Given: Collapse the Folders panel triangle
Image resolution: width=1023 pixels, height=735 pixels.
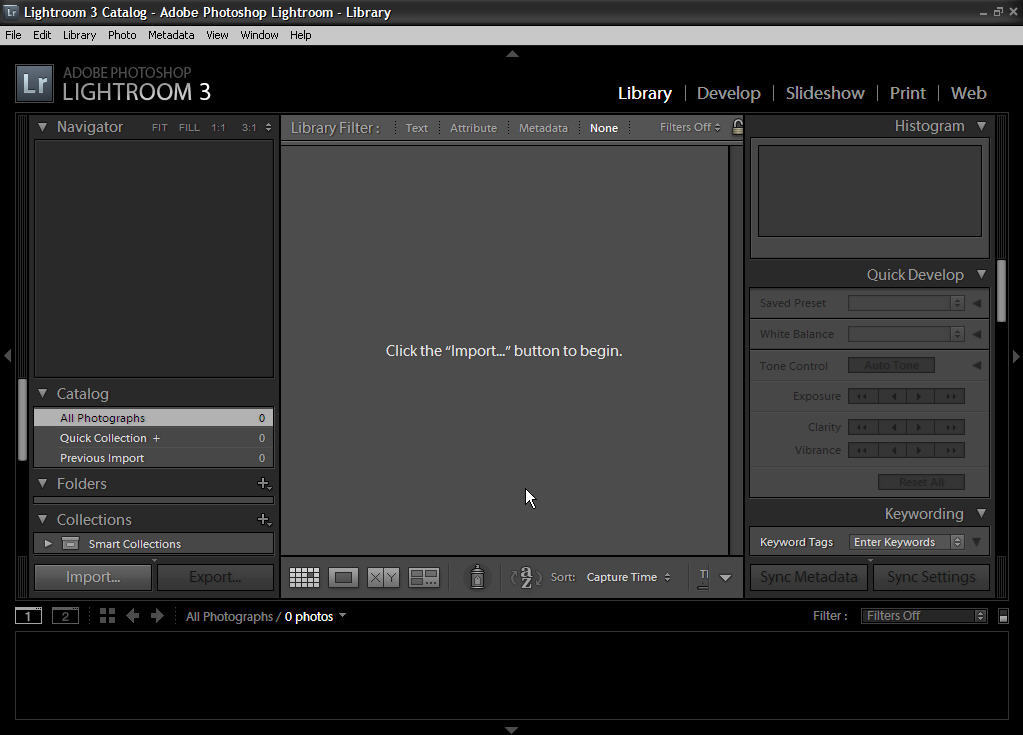Looking at the screenshot, I should coord(42,483).
